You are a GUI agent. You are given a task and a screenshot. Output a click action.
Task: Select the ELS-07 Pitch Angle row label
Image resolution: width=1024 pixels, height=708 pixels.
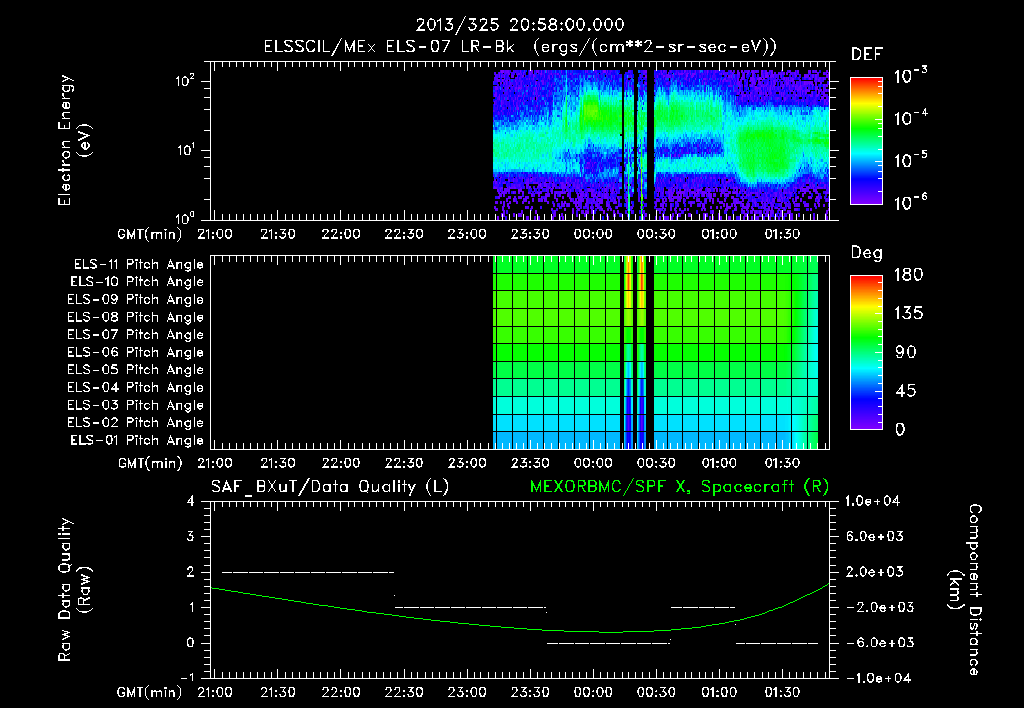135,334
